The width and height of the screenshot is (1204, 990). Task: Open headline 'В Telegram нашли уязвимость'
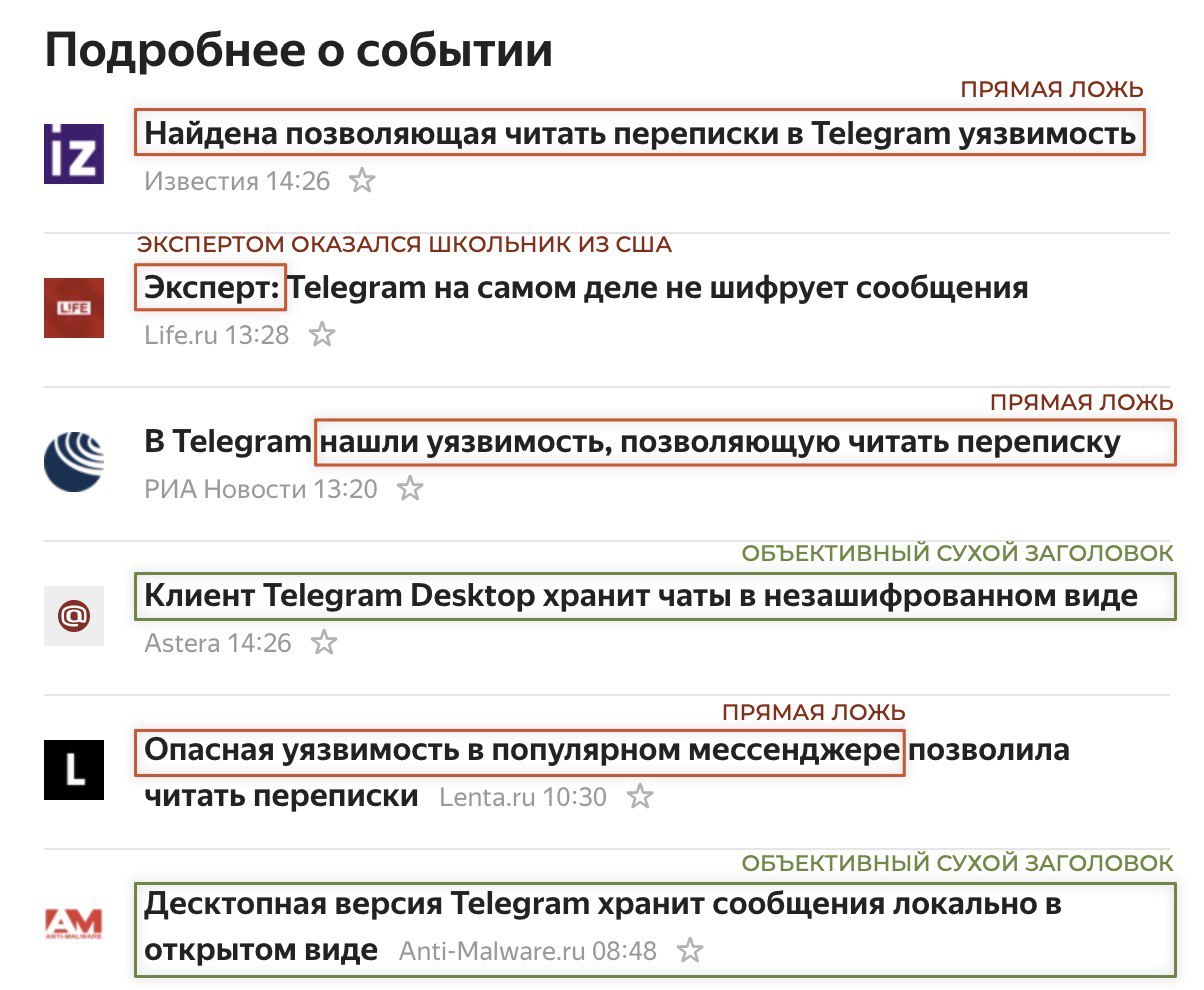(632, 442)
